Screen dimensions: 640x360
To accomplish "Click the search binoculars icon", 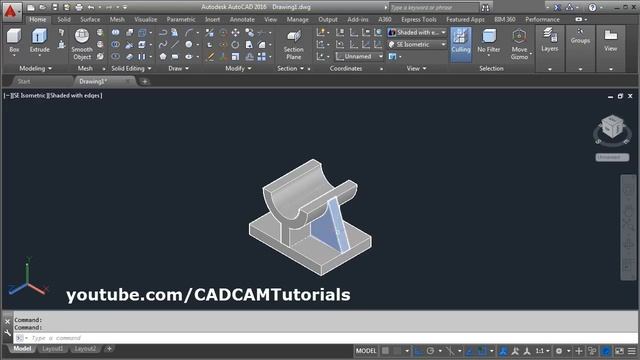I will pyautogui.click(x=485, y=7).
